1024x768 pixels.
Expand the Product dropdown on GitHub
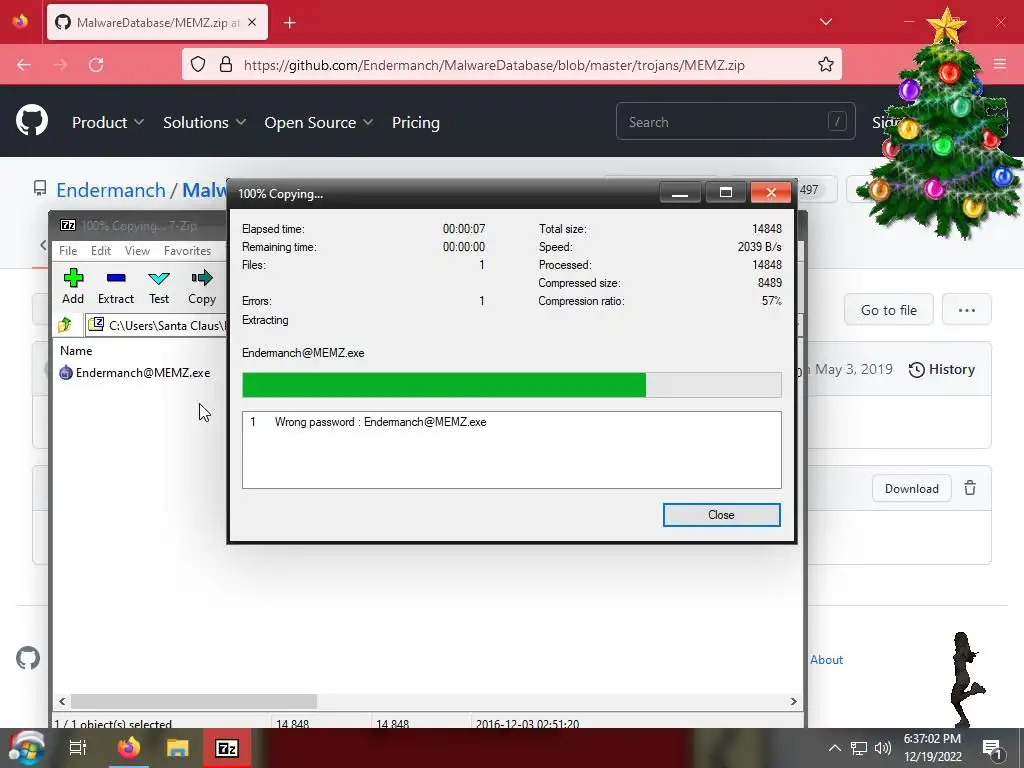[108, 122]
